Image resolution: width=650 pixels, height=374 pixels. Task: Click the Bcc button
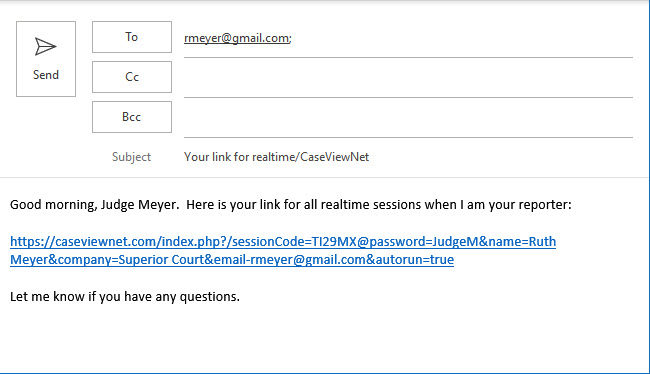(x=132, y=117)
